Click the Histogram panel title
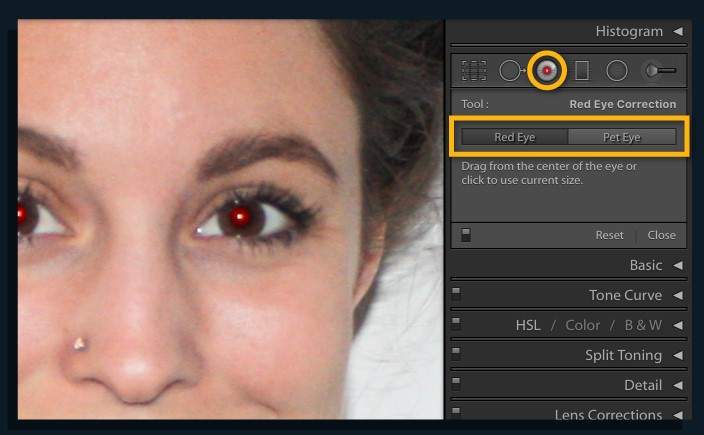Screen dimensions: 704x435 pyautogui.click(x=629, y=31)
